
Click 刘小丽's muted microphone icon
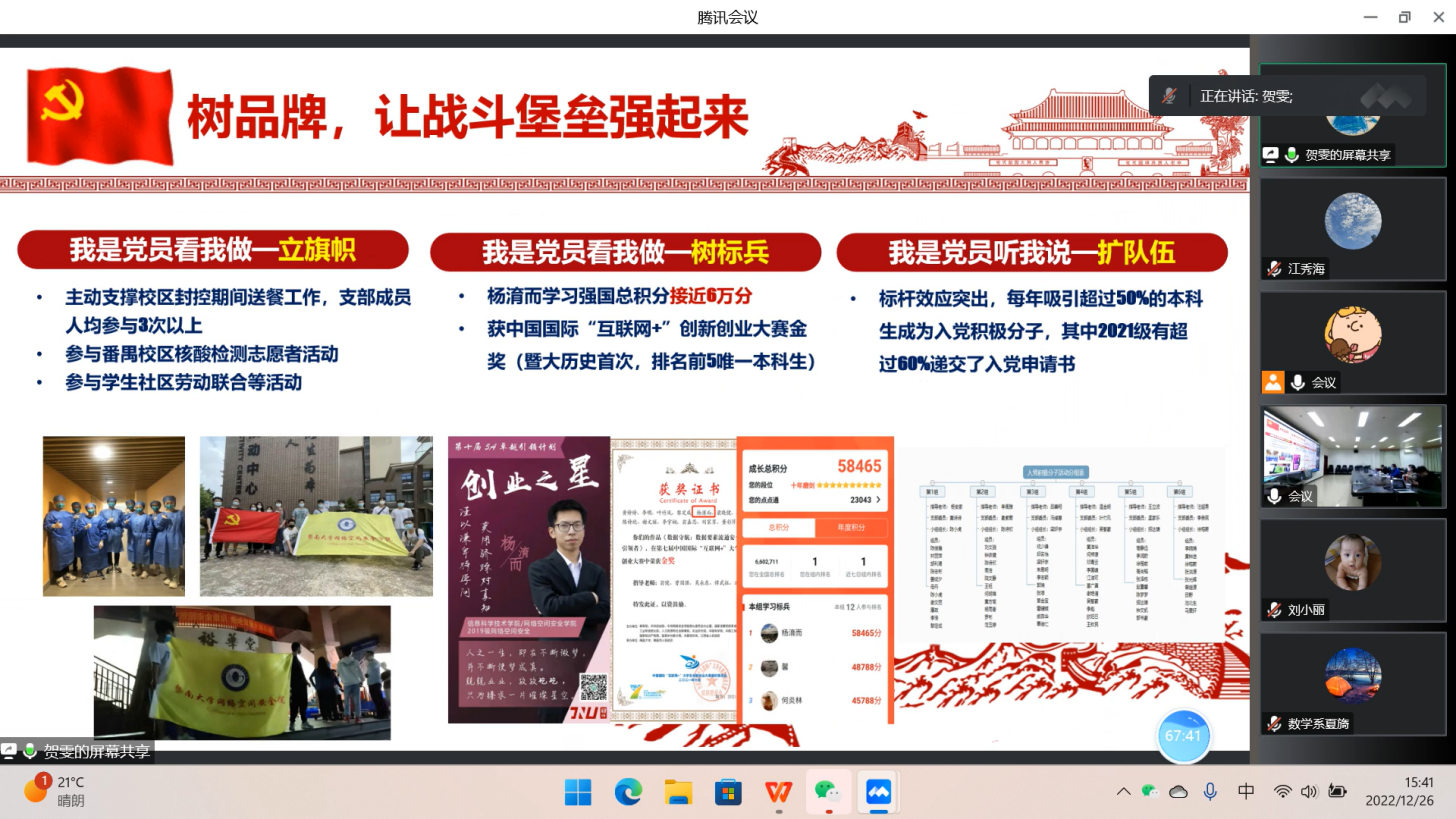(x=1274, y=610)
